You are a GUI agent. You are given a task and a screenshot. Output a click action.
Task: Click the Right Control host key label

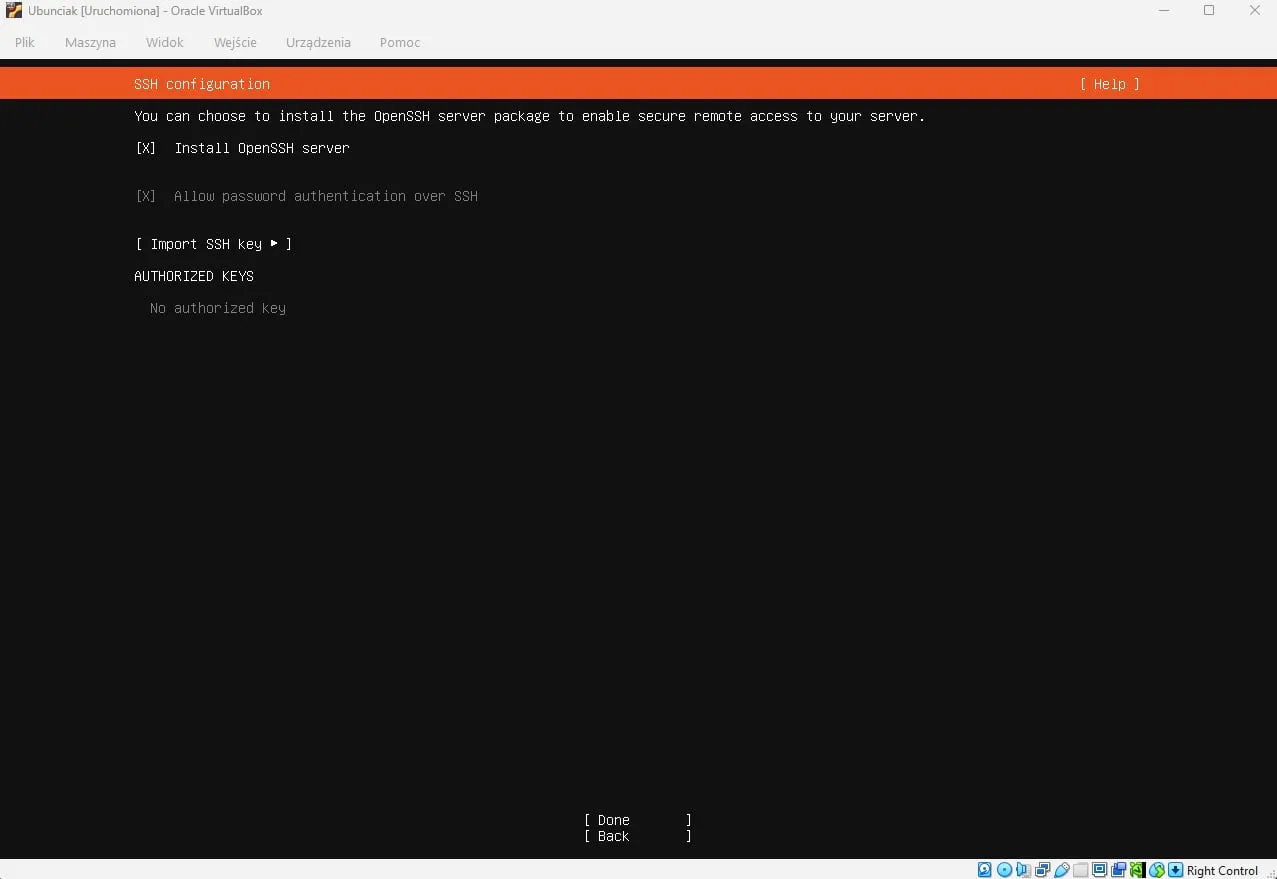tap(1222, 870)
